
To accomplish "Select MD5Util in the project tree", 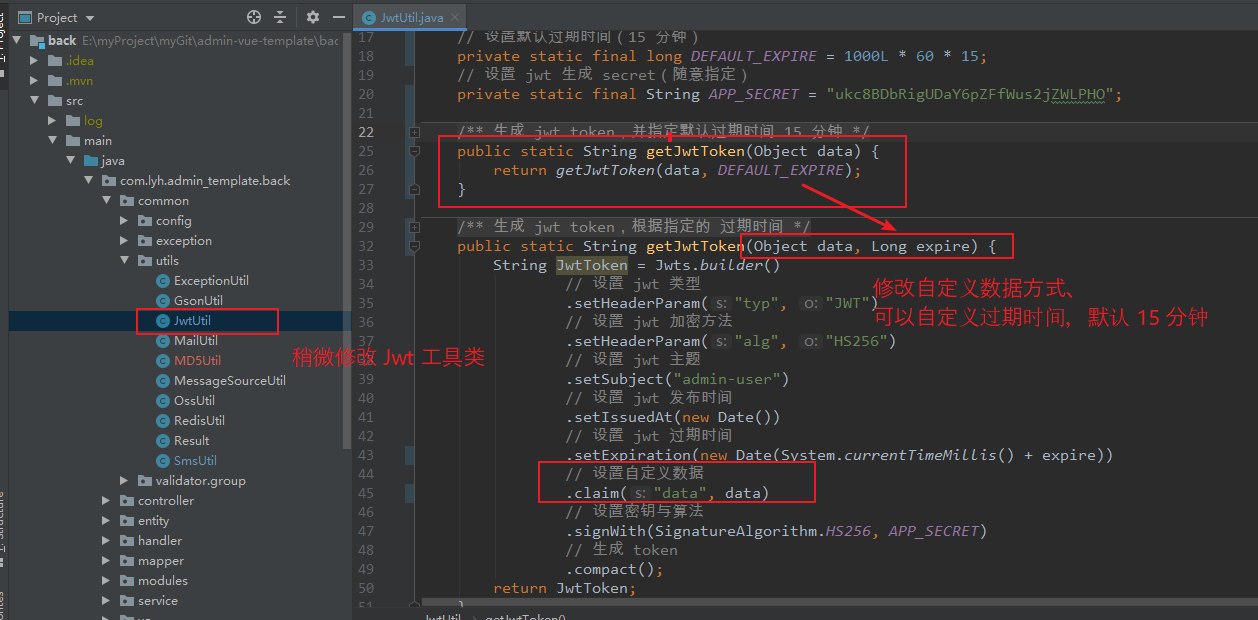I will 198,361.
